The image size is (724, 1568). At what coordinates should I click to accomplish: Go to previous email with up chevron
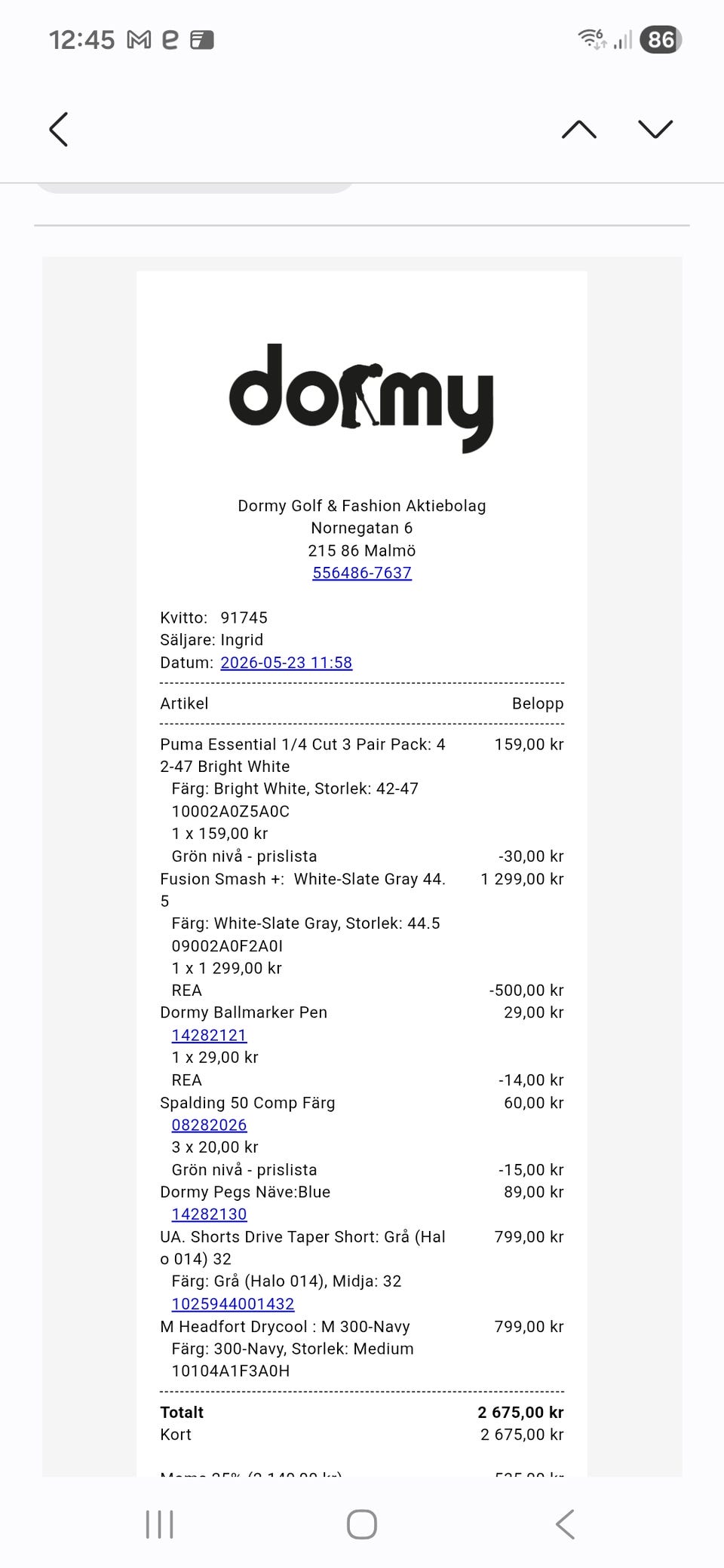point(579,130)
